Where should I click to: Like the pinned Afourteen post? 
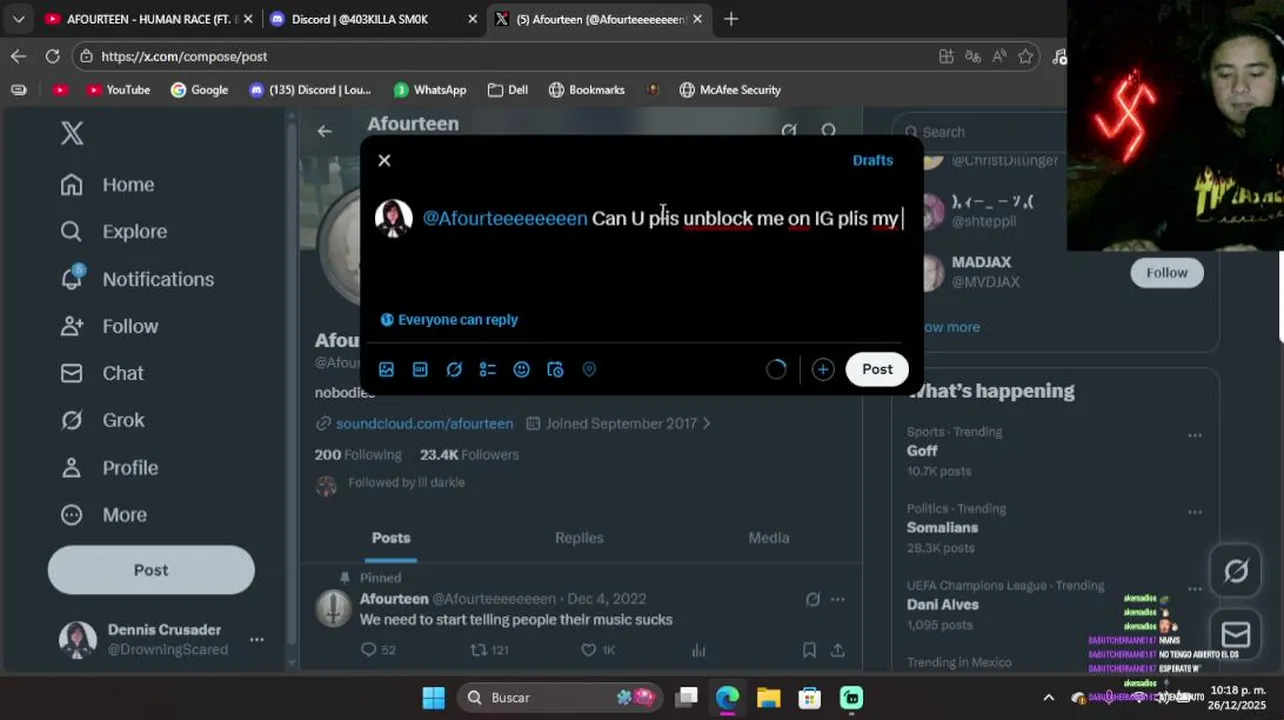coord(598,650)
